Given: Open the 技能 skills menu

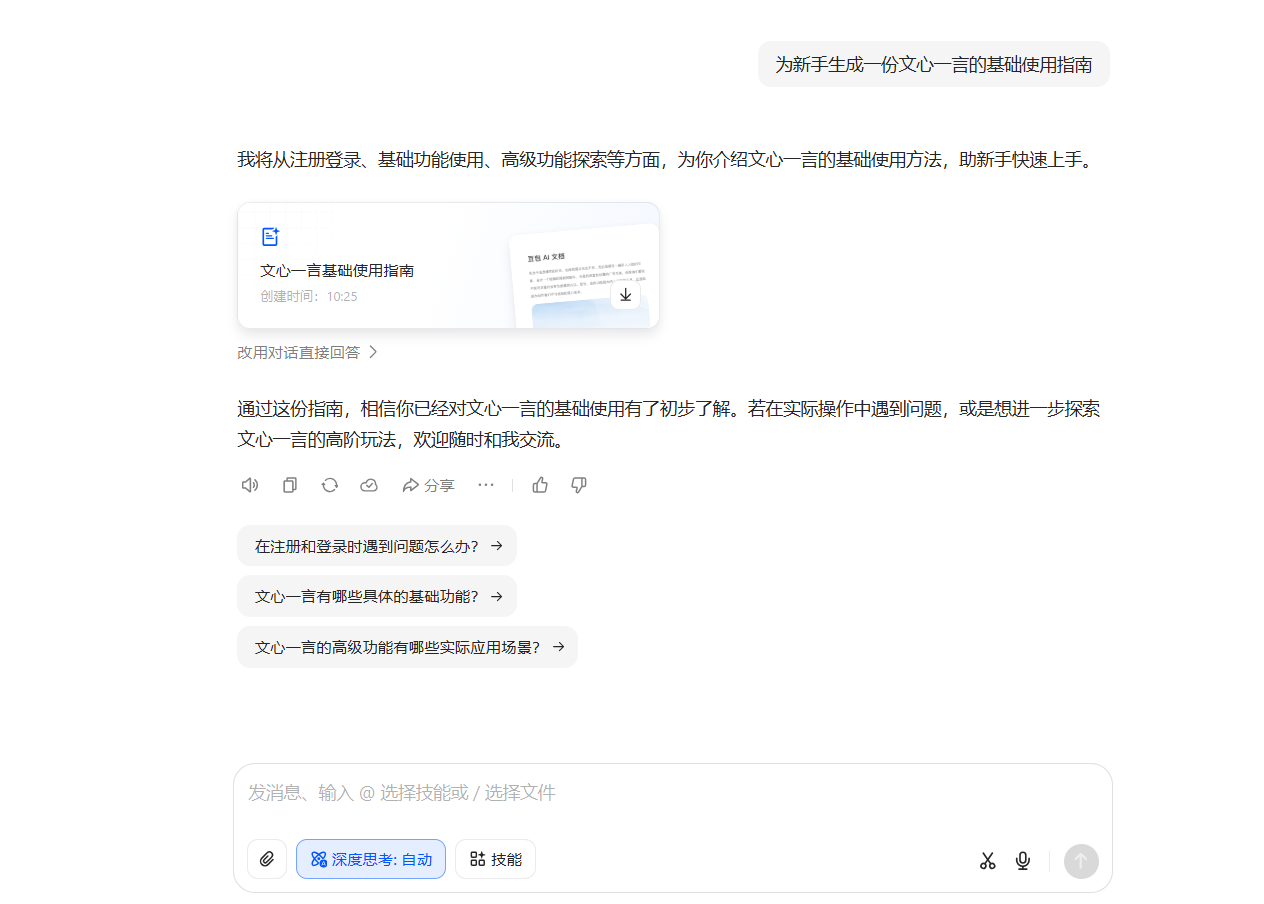Looking at the screenshot, I should (x=496, y=859).
